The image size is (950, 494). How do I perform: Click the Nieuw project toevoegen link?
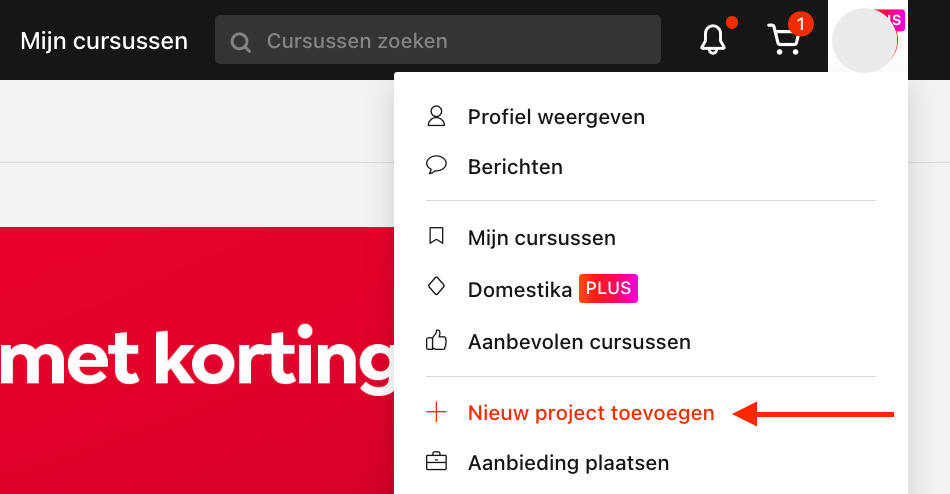coord(591,413)
